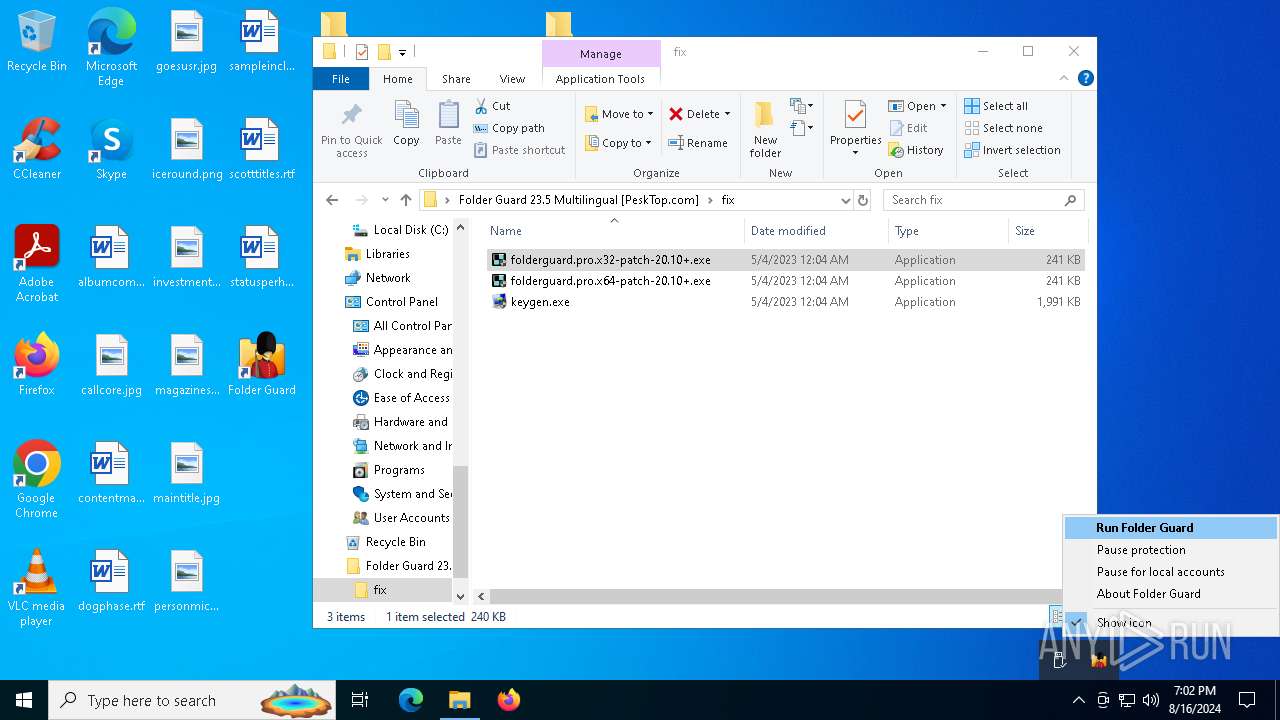Select folderguard.pro.x64-patch-20.10+.exe file

(785, 281)
